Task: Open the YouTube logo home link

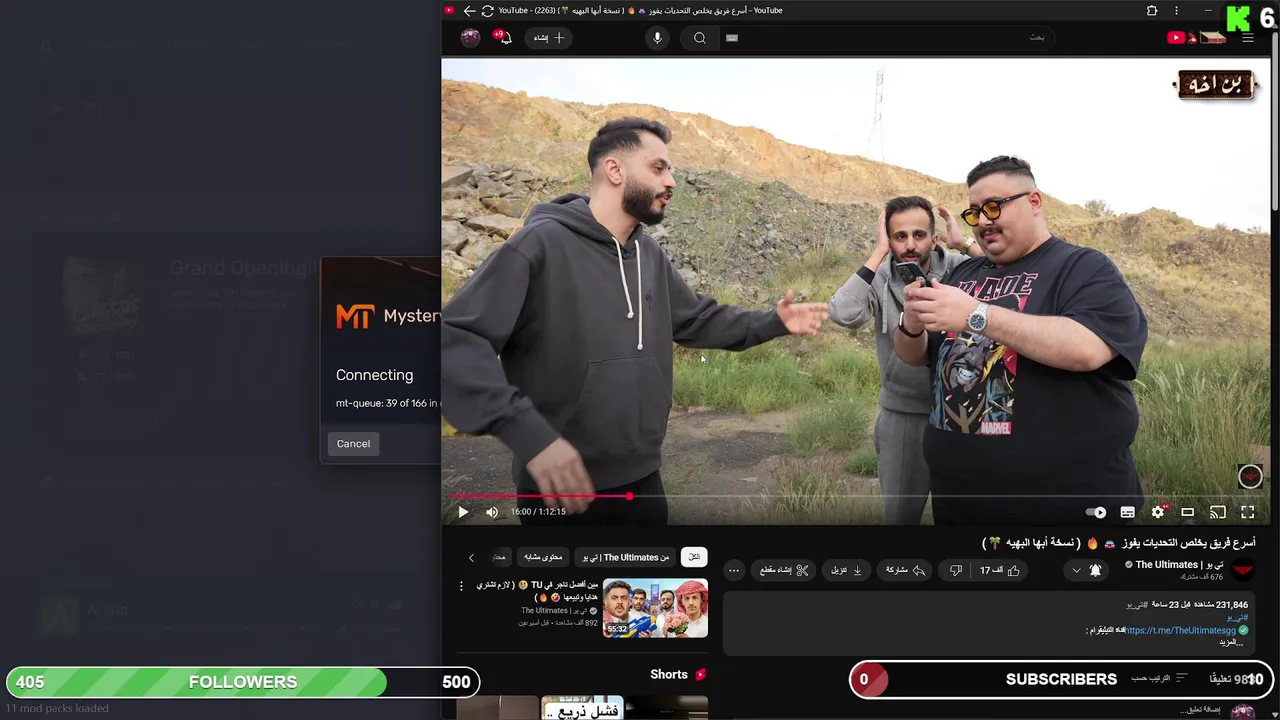Action: pyautogui.click(x=1196, y=38)
